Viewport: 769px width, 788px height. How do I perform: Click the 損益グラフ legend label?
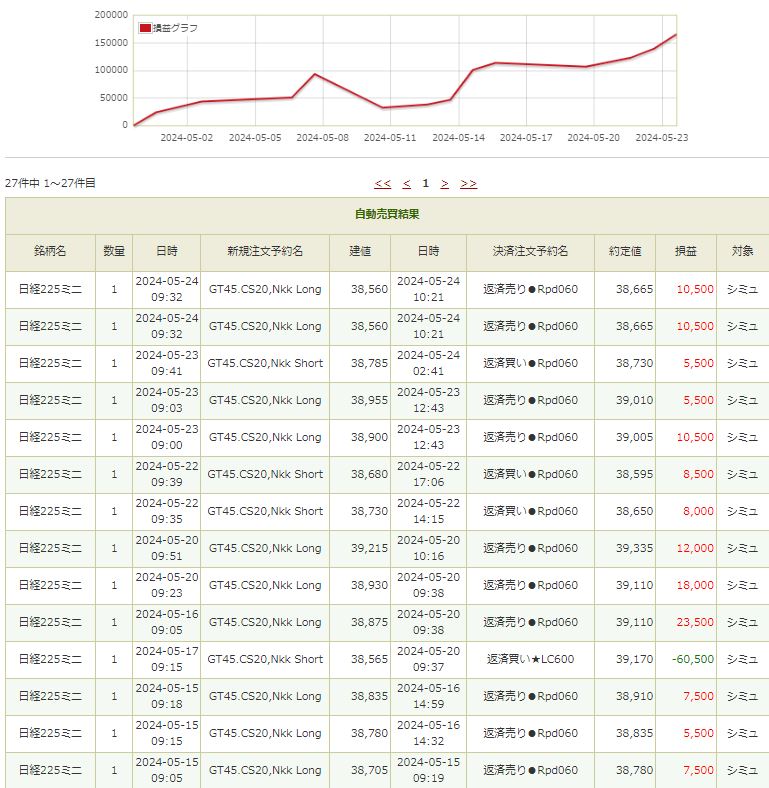coord(175,28)
